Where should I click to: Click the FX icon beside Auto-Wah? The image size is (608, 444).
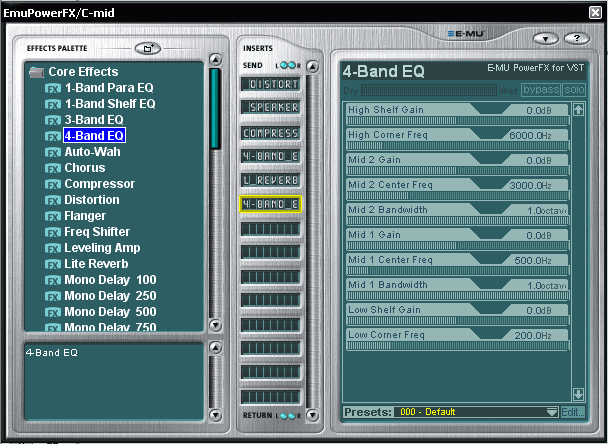pos(53,152)
